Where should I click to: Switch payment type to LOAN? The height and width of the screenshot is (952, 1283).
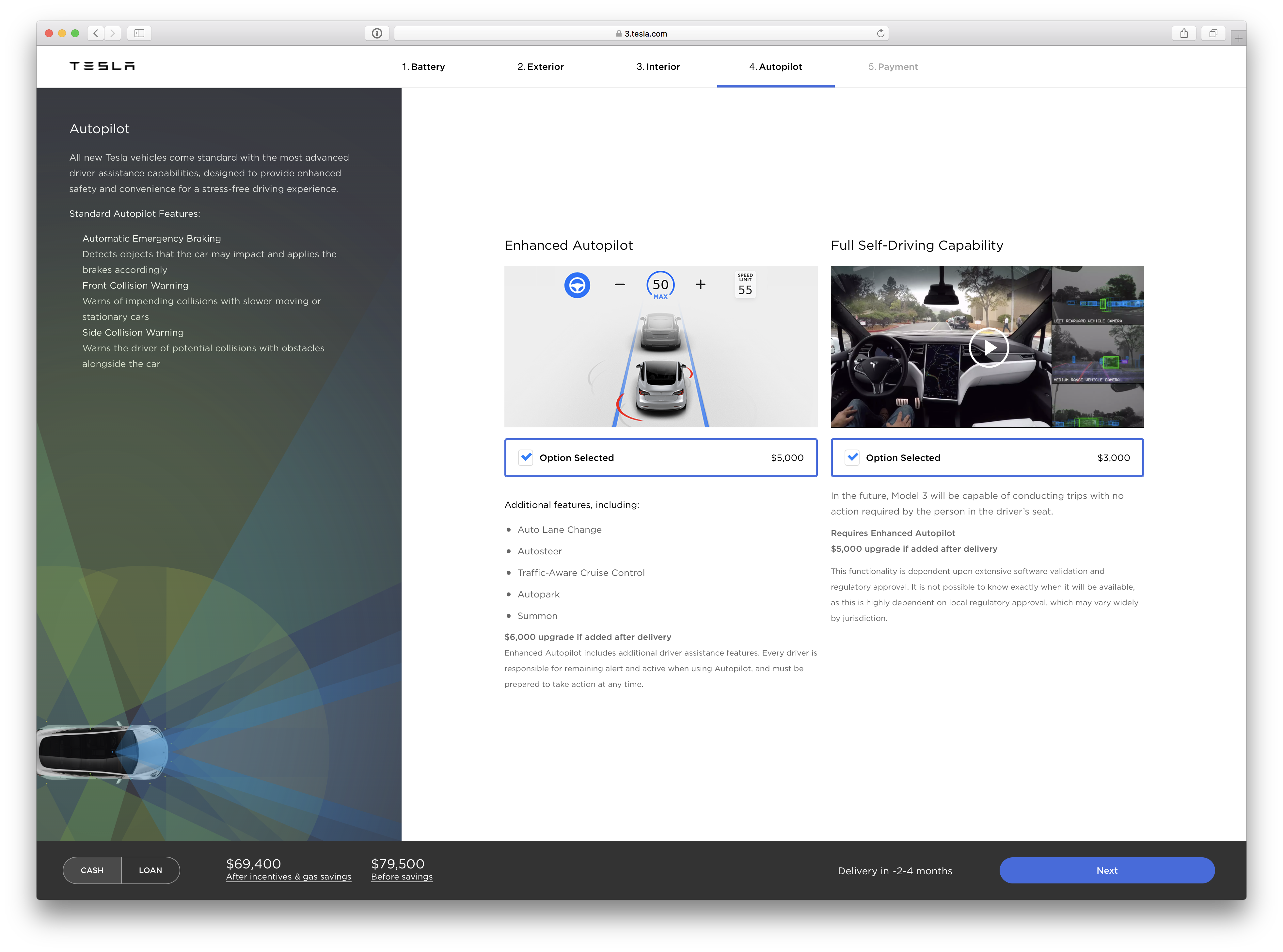coord(150,870)
